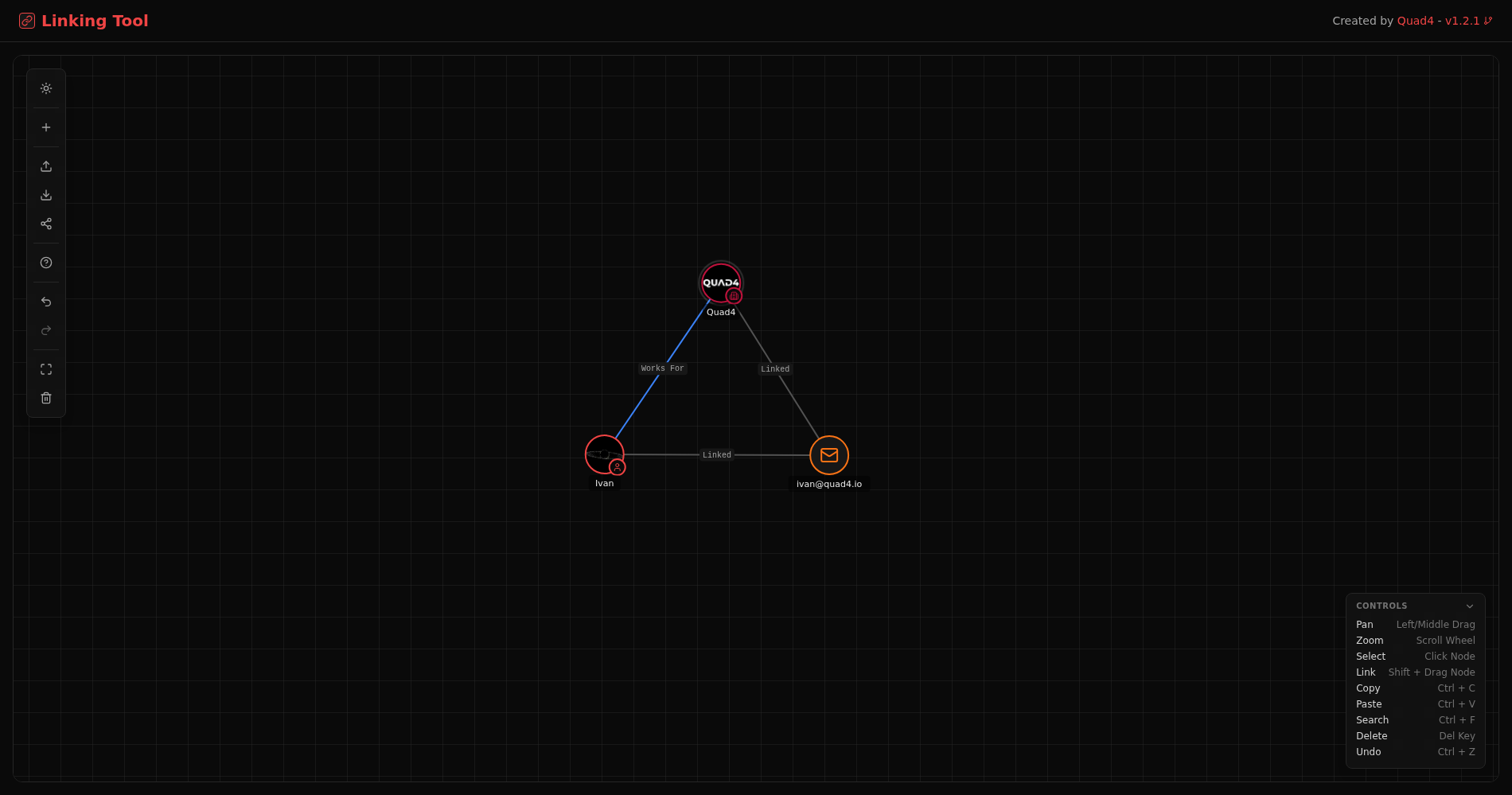1512x795 pixels.
Task: Click the fit-to-view icon
Action: [x=45, y=368]
